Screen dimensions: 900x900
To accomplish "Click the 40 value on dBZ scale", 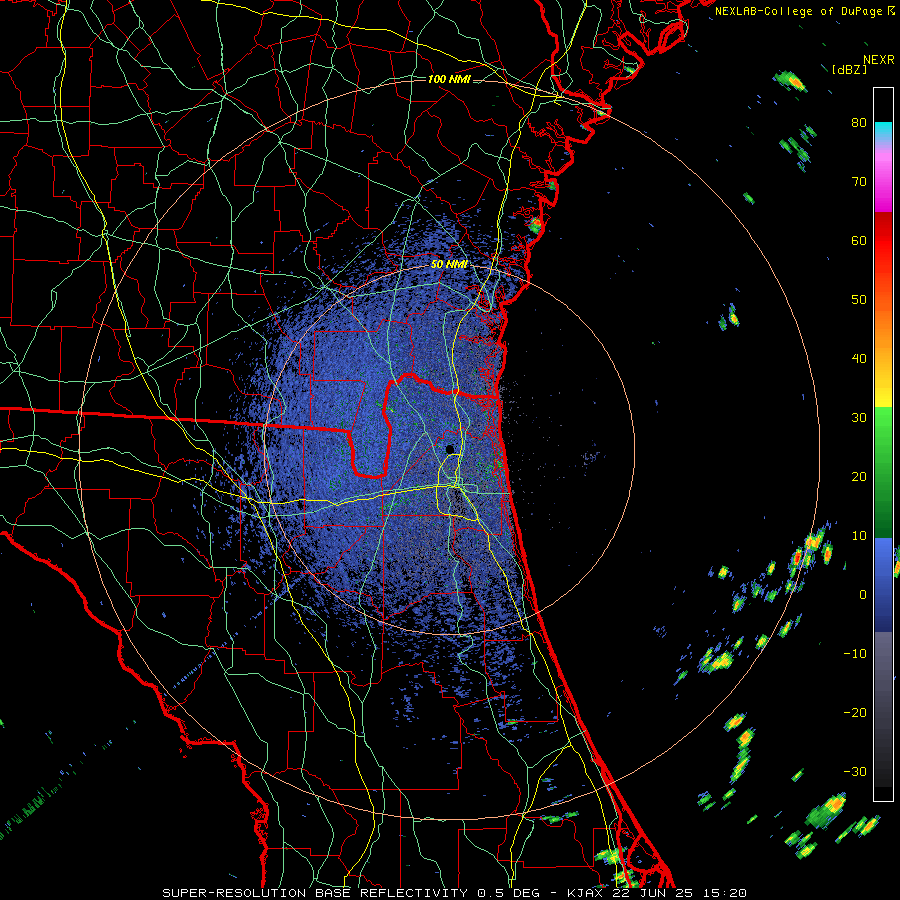I will tap(859, 359).
